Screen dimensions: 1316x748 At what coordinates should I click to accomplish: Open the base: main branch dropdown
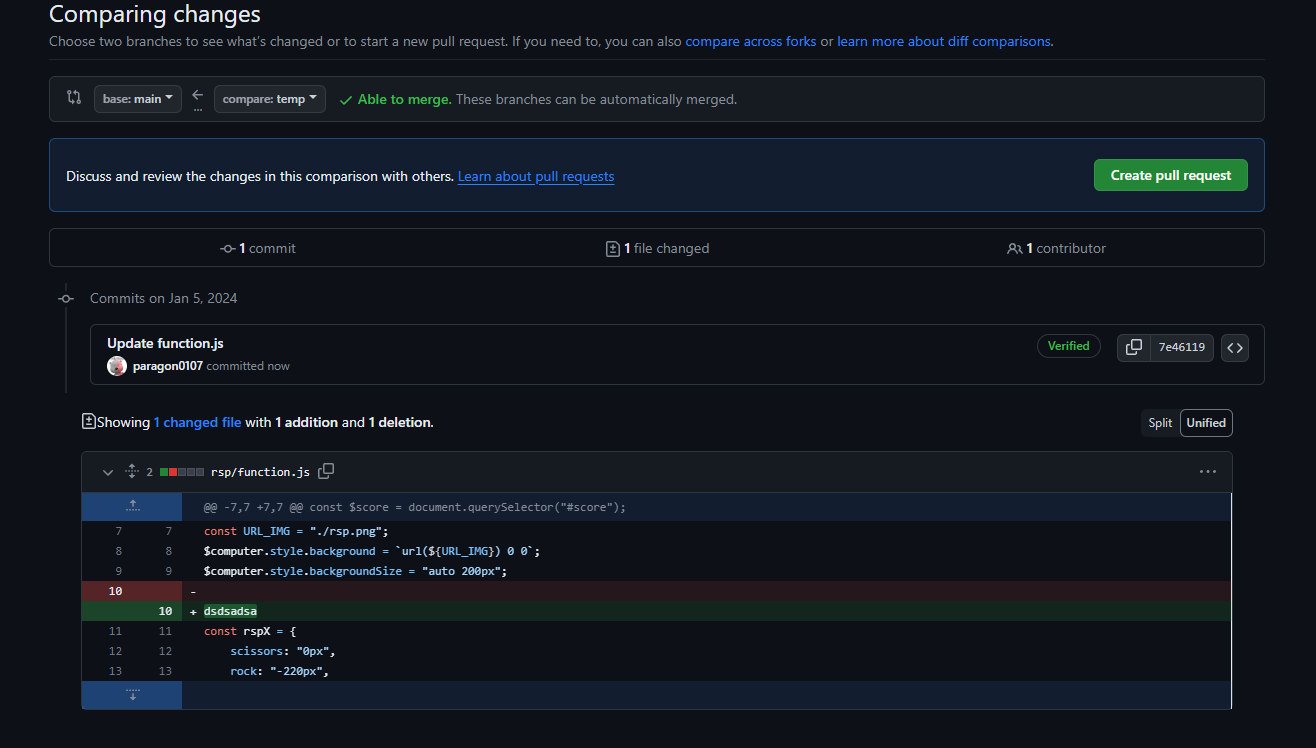138,99
